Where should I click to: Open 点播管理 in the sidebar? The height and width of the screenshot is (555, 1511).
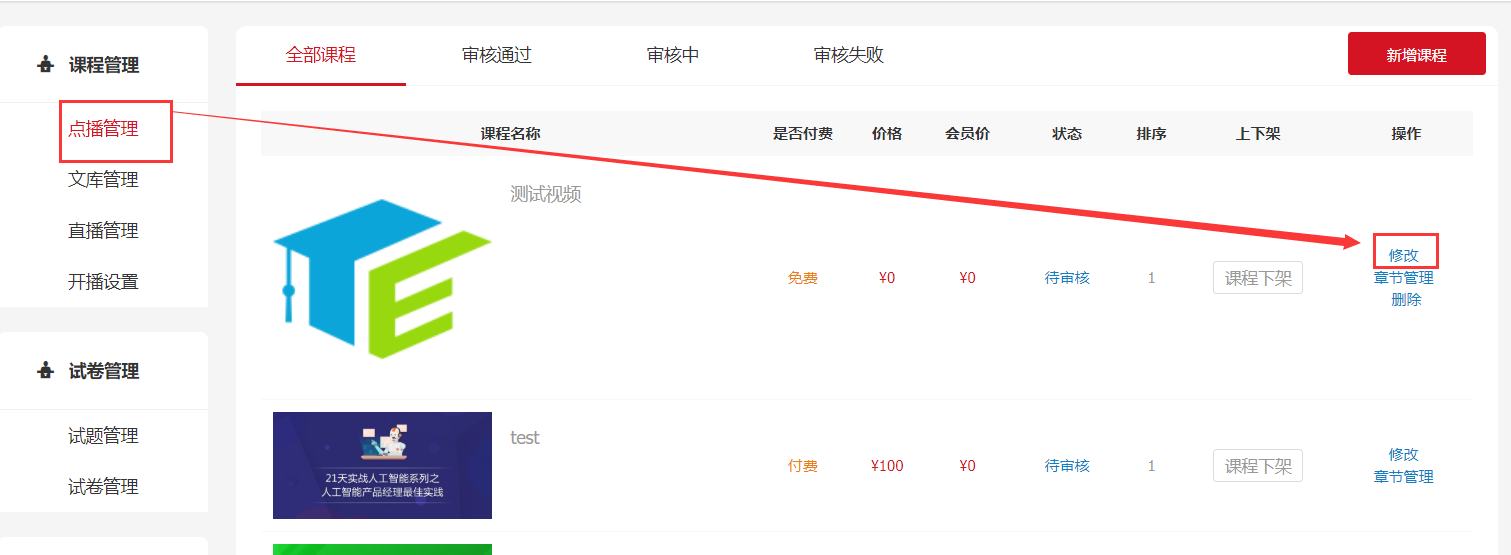click(103, 129)
